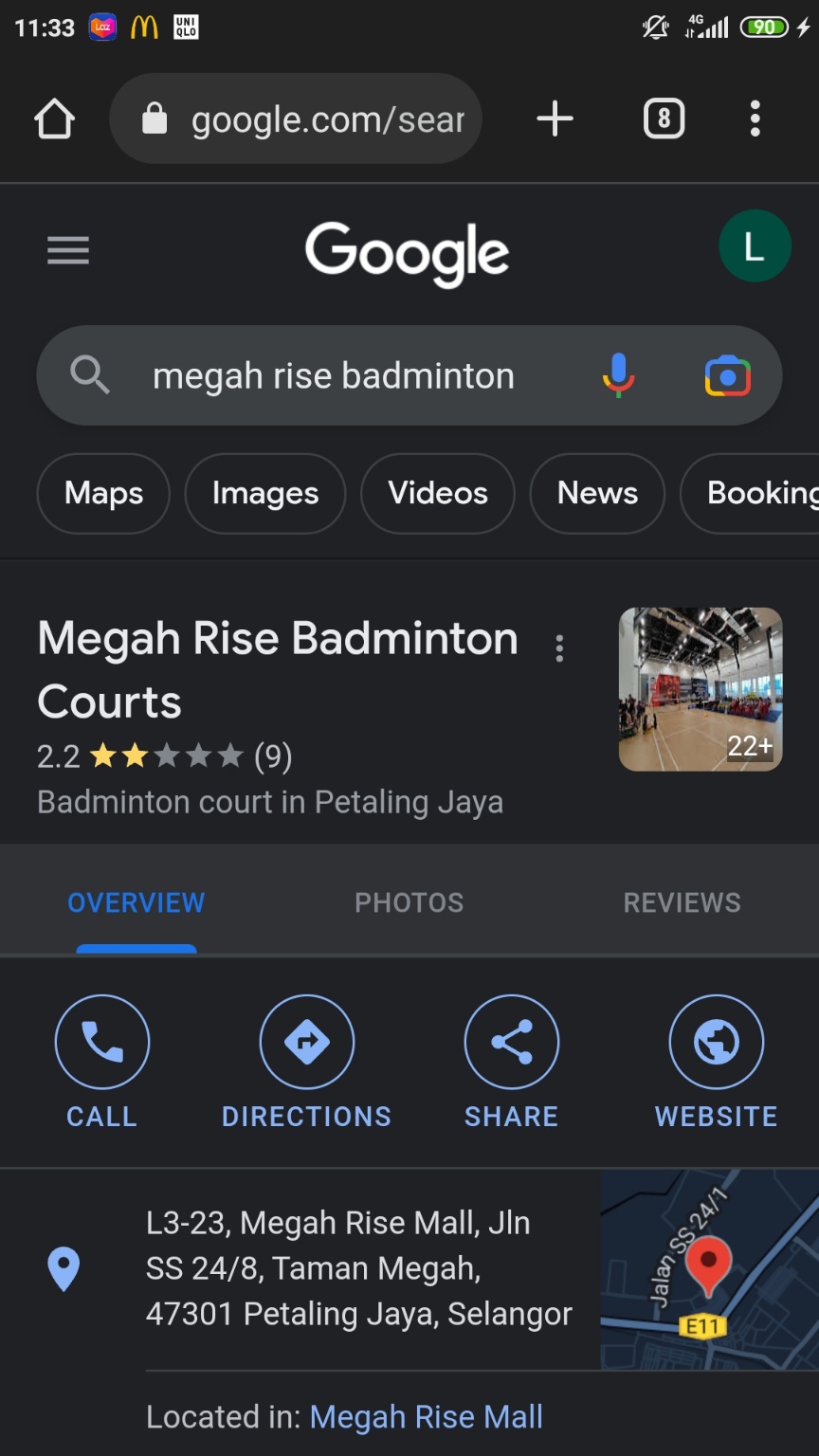
Task: Tap the WEBSITE label
Action: pos(717,1117)
